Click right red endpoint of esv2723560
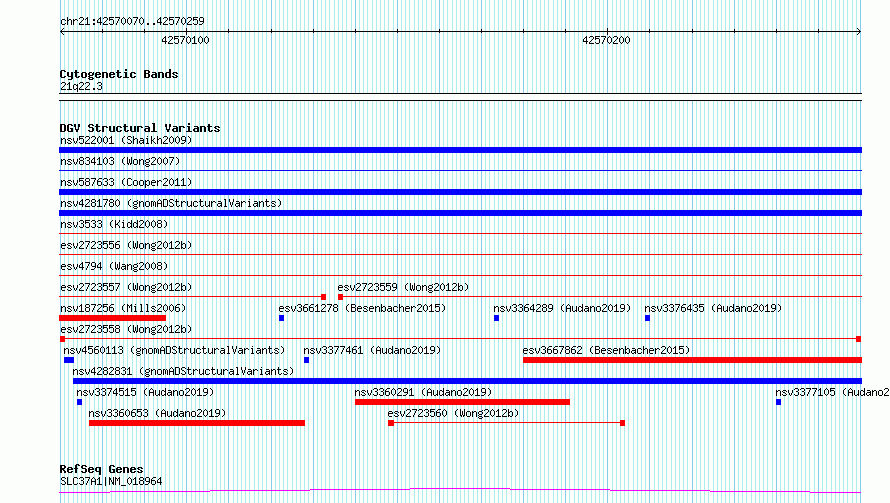This screenshot has height=503, width=890. (x=622, y=423)
